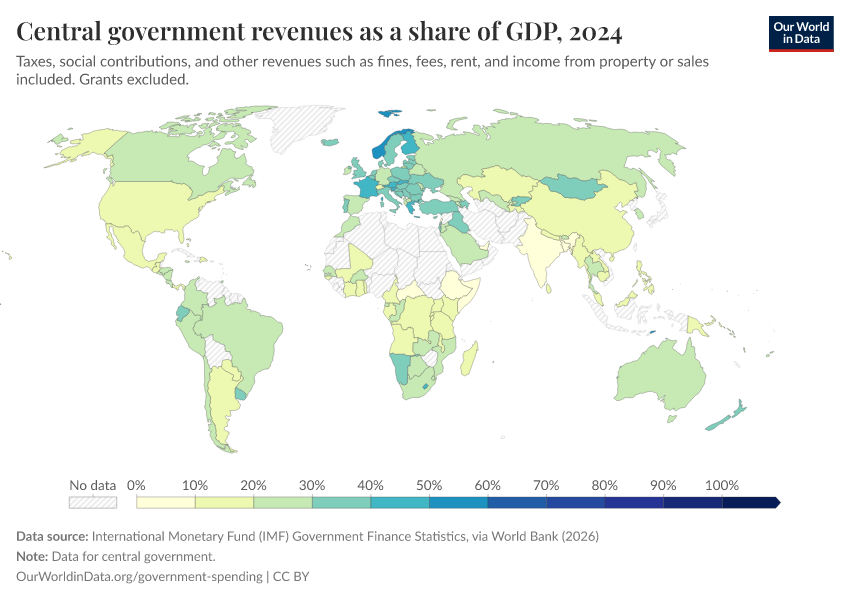The image size is (850, 600).
Task: Select the 70%-80% dark blue legend band
Action: [x=575, y=502]
